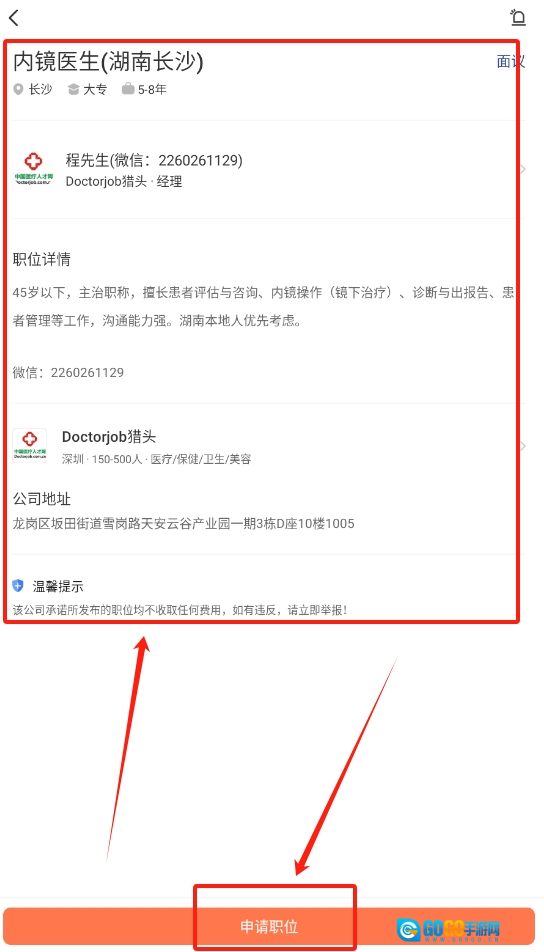Go back using the top-left arrow

pyautogui.click(x=14, y=18)
